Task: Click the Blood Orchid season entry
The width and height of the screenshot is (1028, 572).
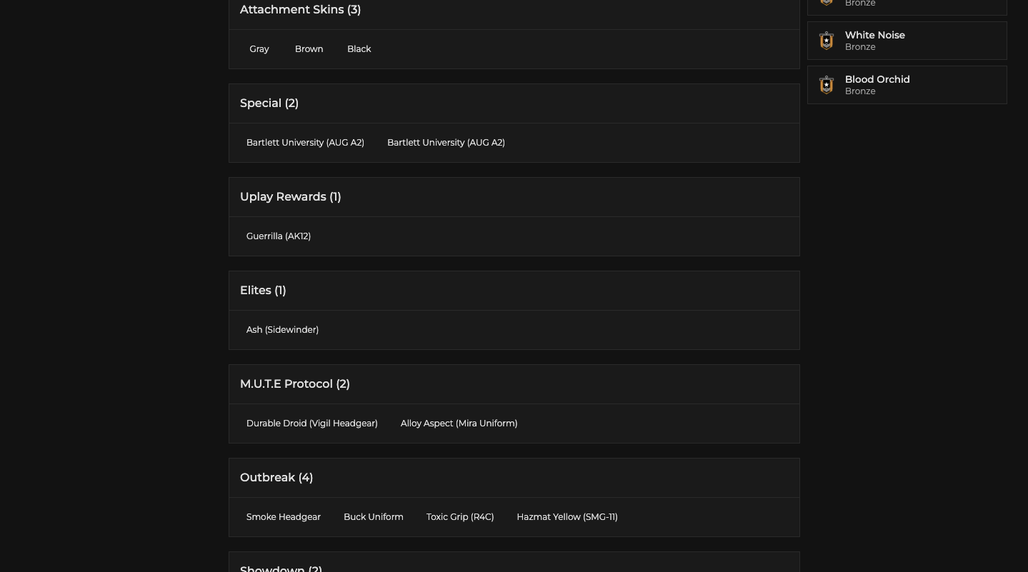Action: [x=907, y=85]
